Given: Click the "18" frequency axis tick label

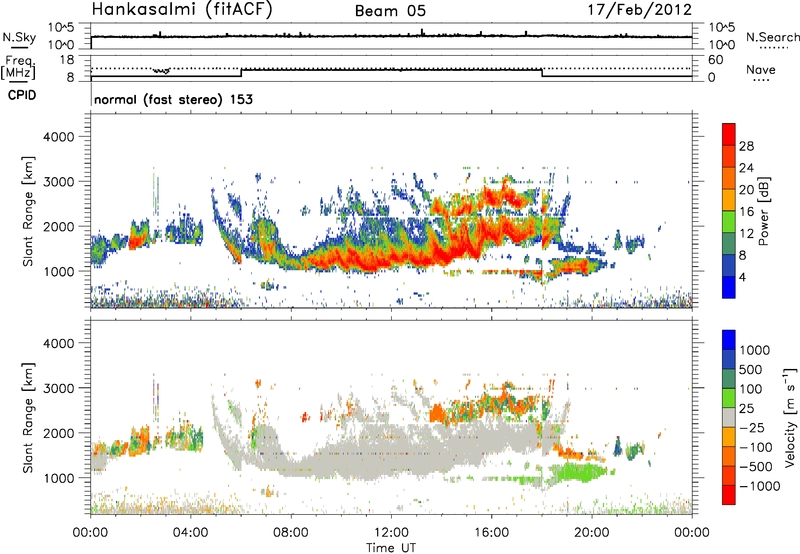Looking at the screenshot, I should coord(67,60).
